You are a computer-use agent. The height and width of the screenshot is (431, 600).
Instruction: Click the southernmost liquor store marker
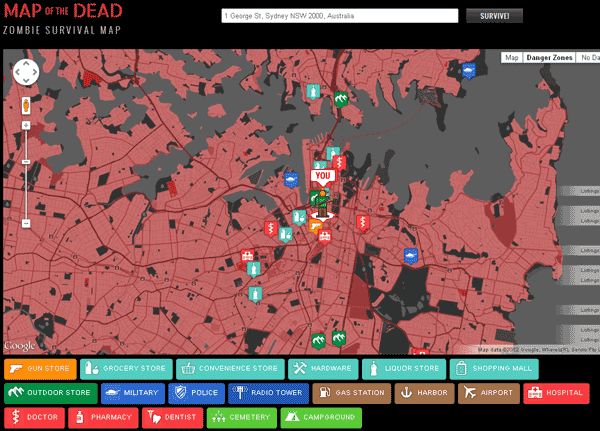(255, 294)
